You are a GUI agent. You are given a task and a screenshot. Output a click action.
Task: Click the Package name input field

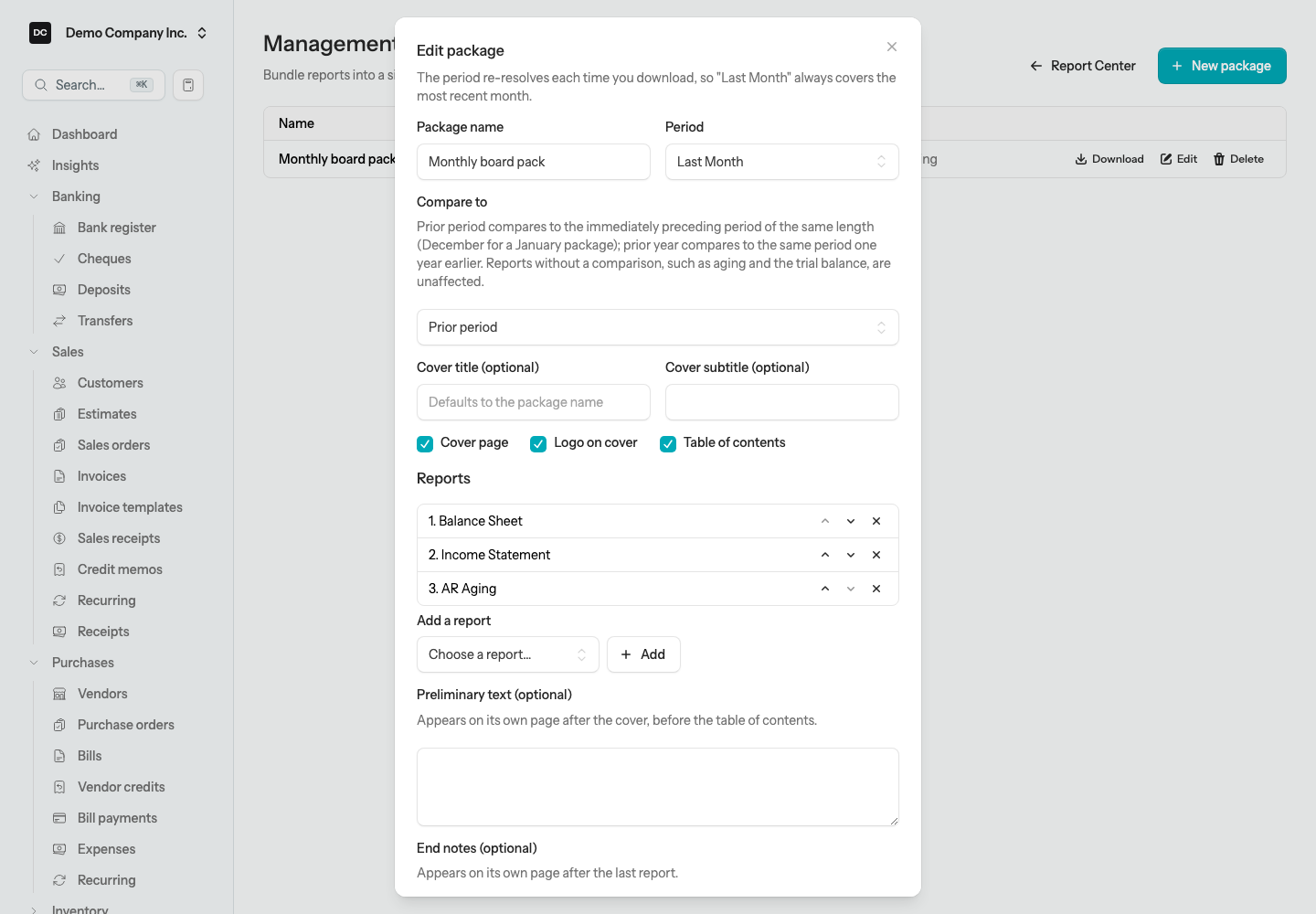pyautogui.click(x=534, y=162)
